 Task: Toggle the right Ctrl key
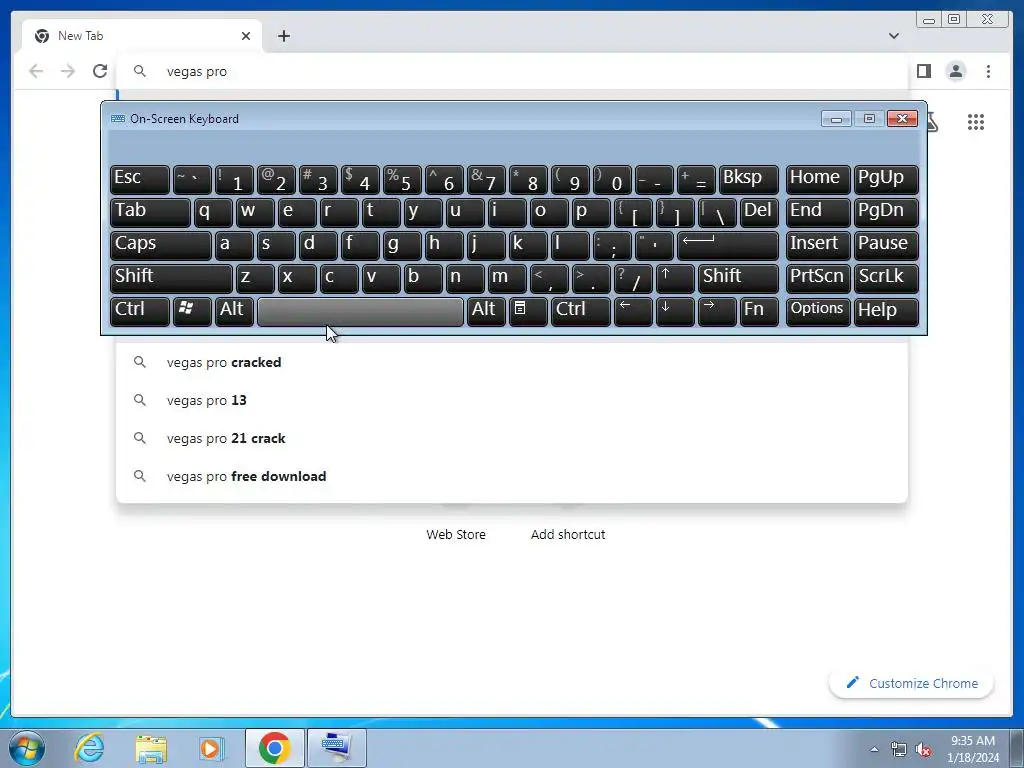coord(581,311)
